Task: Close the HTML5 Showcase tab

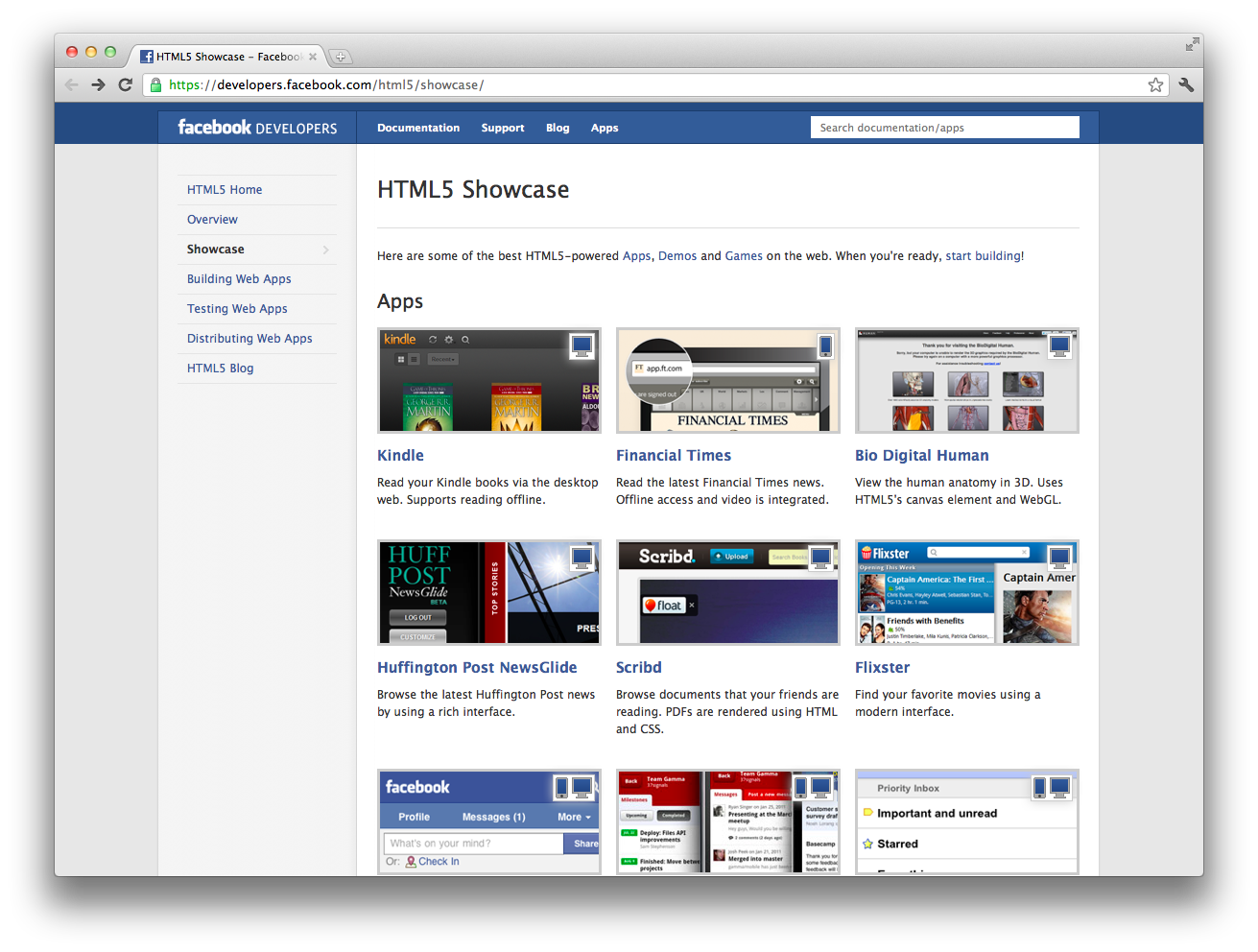Action: point(313,57)
